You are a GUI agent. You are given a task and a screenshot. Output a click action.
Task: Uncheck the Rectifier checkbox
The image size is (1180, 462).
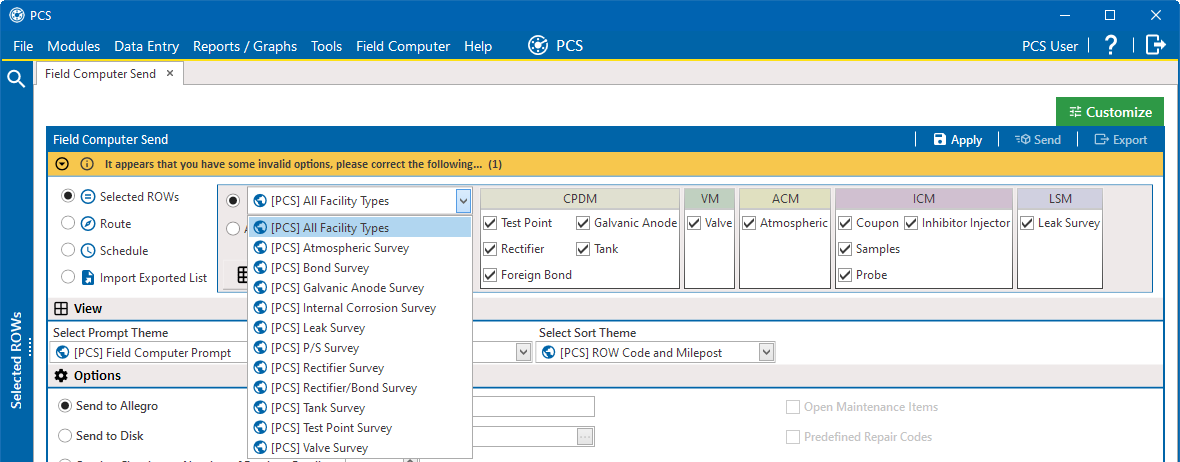pyautogui.click(x=490, y=248)
